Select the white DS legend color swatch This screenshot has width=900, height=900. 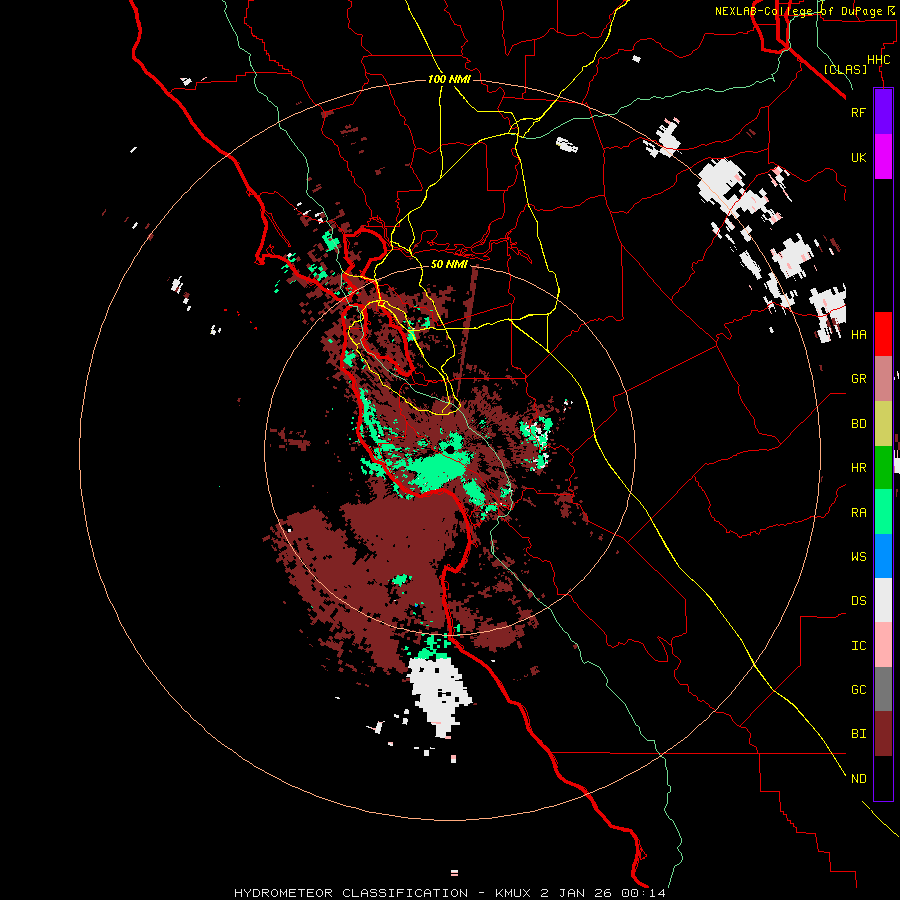(x=883, y=600)
